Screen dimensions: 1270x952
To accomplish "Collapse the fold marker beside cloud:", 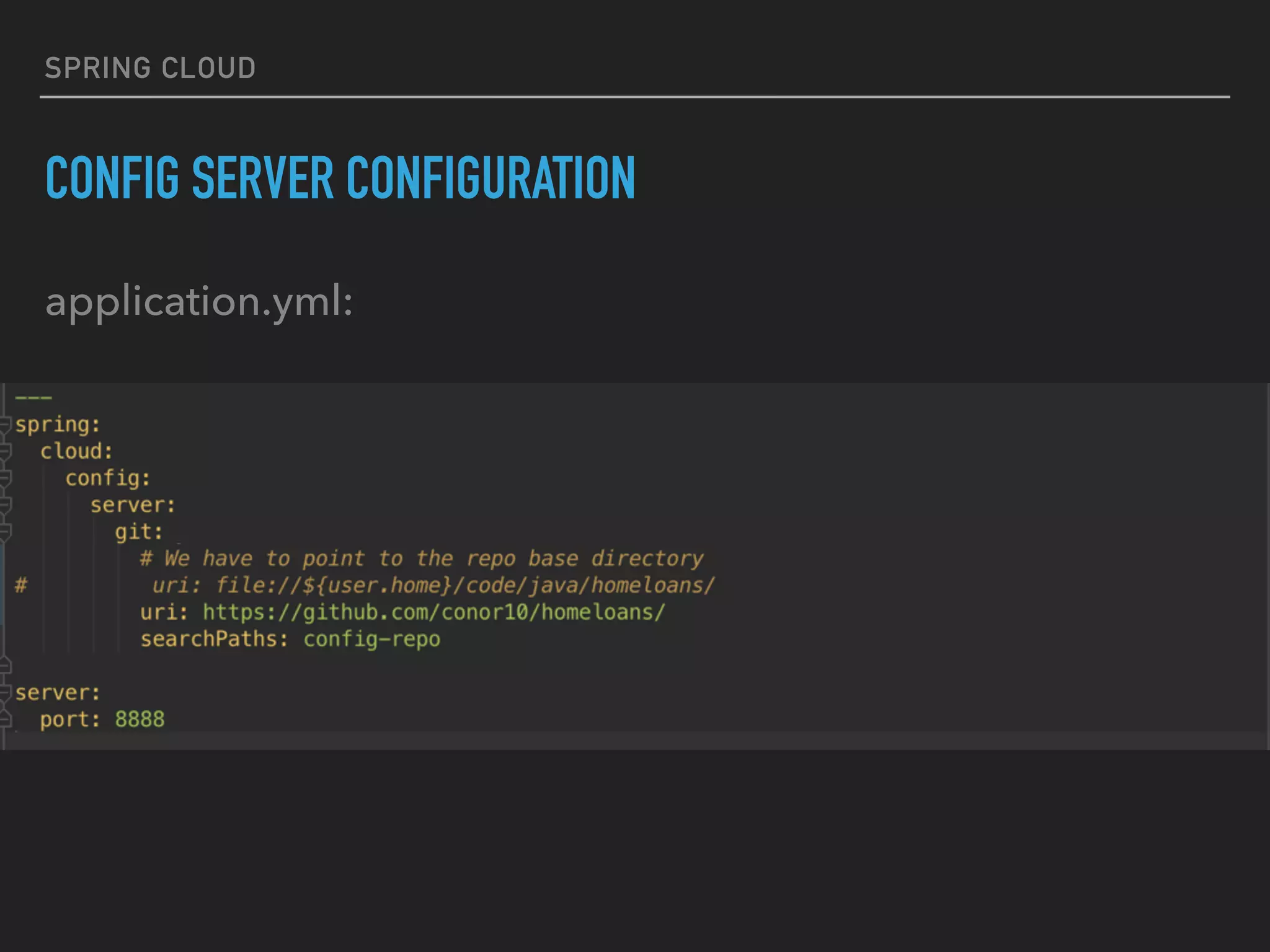I will [x=5, y=452].
